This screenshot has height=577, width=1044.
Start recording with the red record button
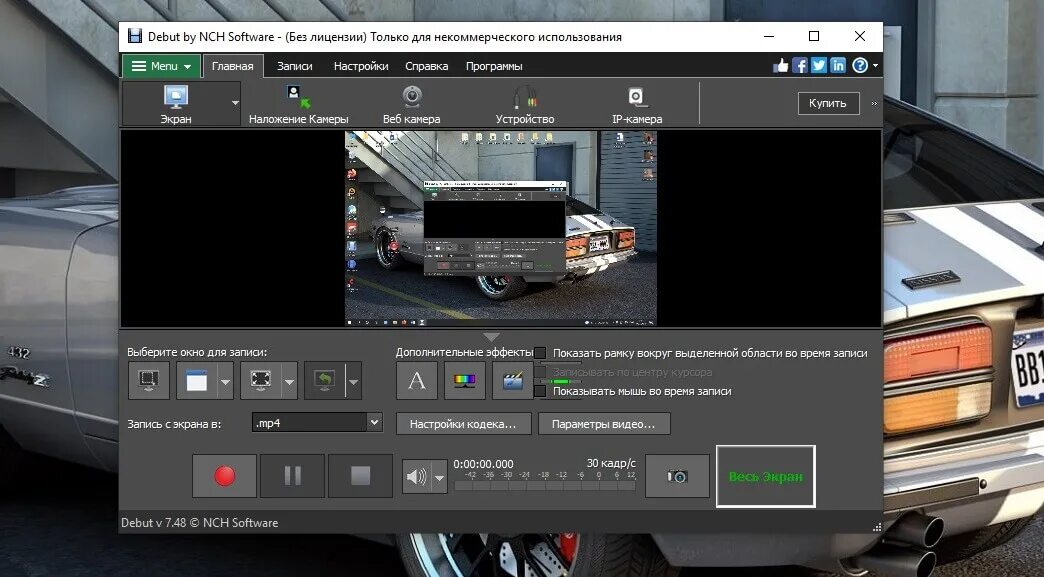pyautogui.click(x=224, y=476)
